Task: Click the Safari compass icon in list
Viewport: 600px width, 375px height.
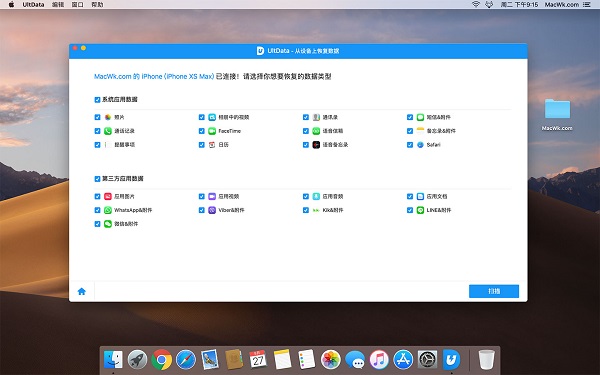Action: (x=420, y=145)
